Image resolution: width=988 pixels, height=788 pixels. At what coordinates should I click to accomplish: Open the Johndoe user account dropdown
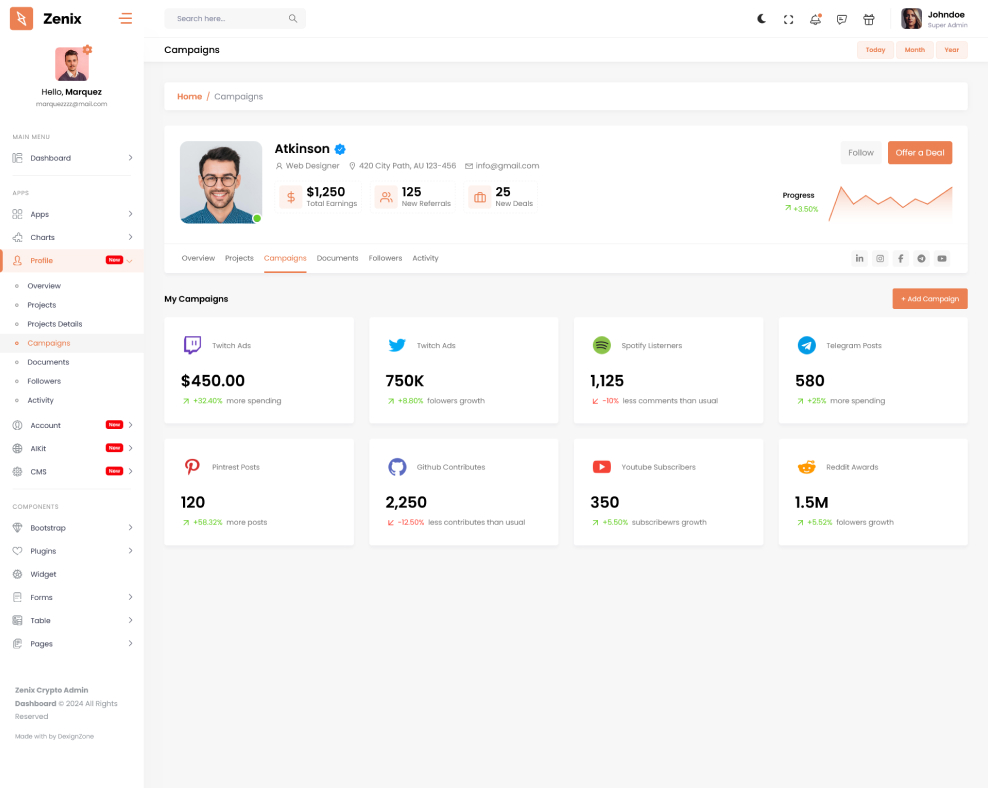click(x=934, y=19)
